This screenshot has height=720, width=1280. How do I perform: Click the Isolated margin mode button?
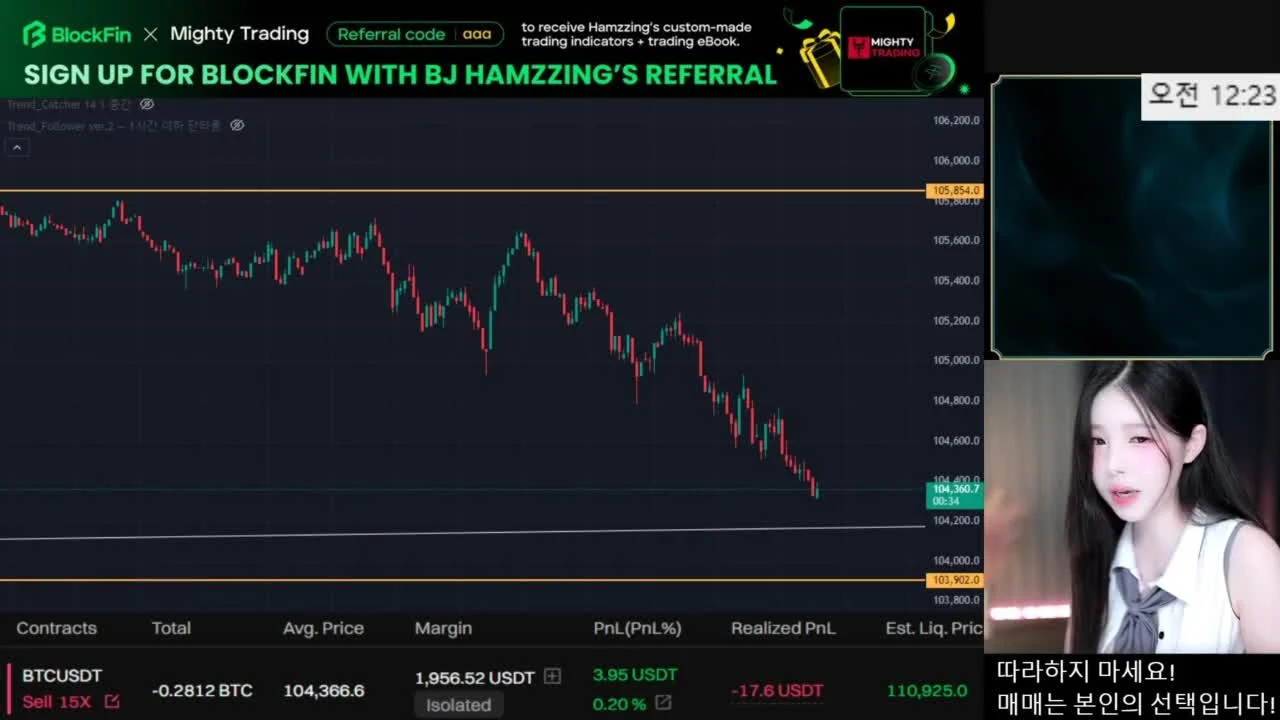point(458,705)
